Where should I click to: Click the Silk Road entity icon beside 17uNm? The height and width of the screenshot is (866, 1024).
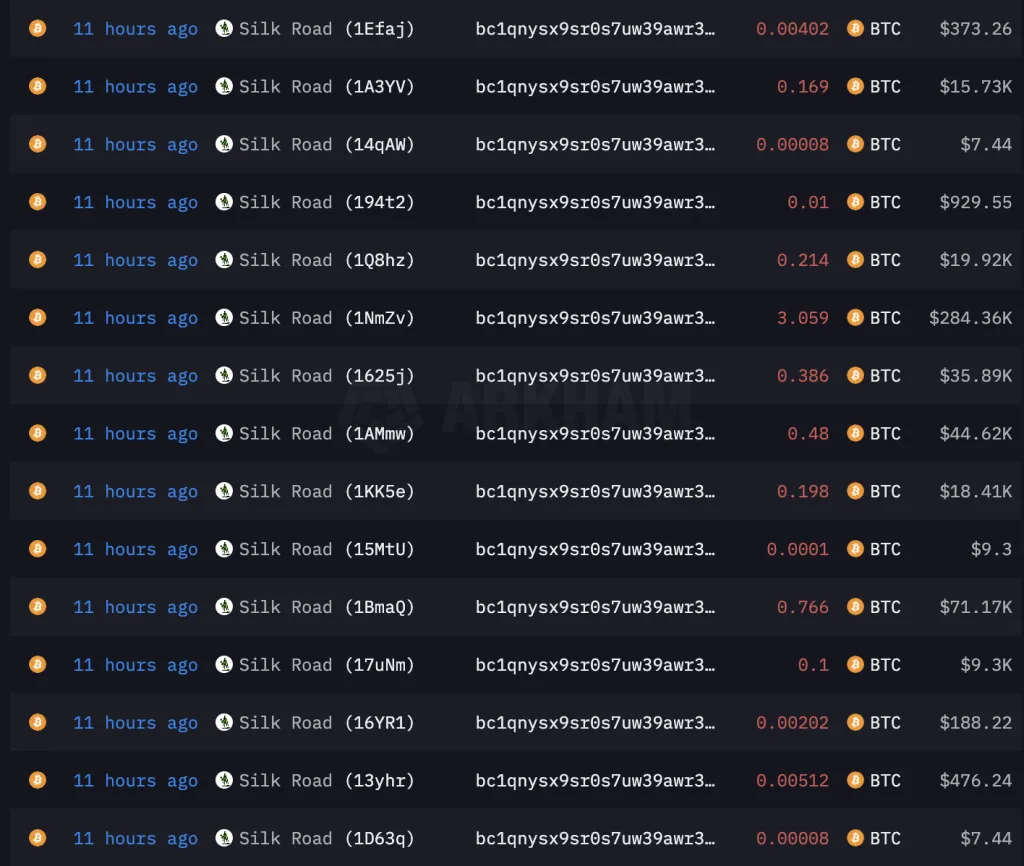224,665
